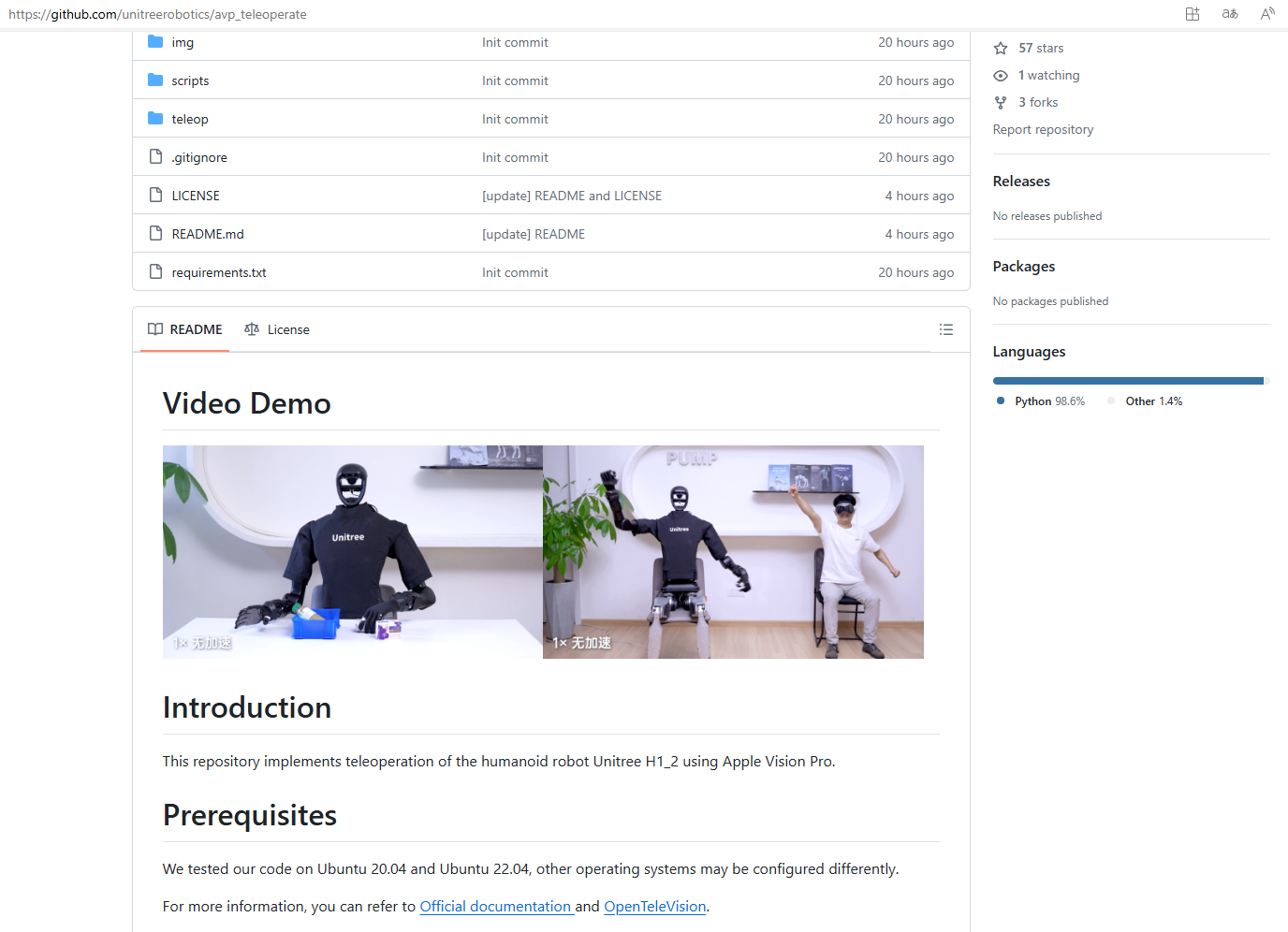Viewport: 1288px width, 932px height.
Task: Click '20 hours ago' in scripts row
Action: (x=915, y=80)
